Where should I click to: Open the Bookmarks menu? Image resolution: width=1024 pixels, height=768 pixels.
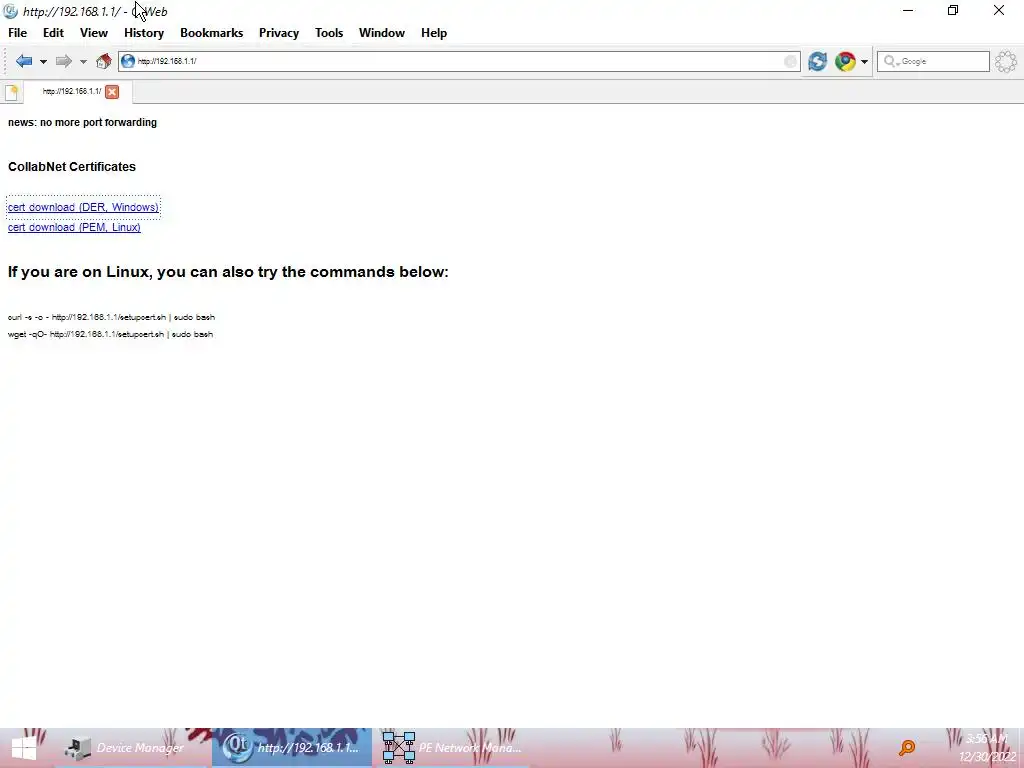212,33
